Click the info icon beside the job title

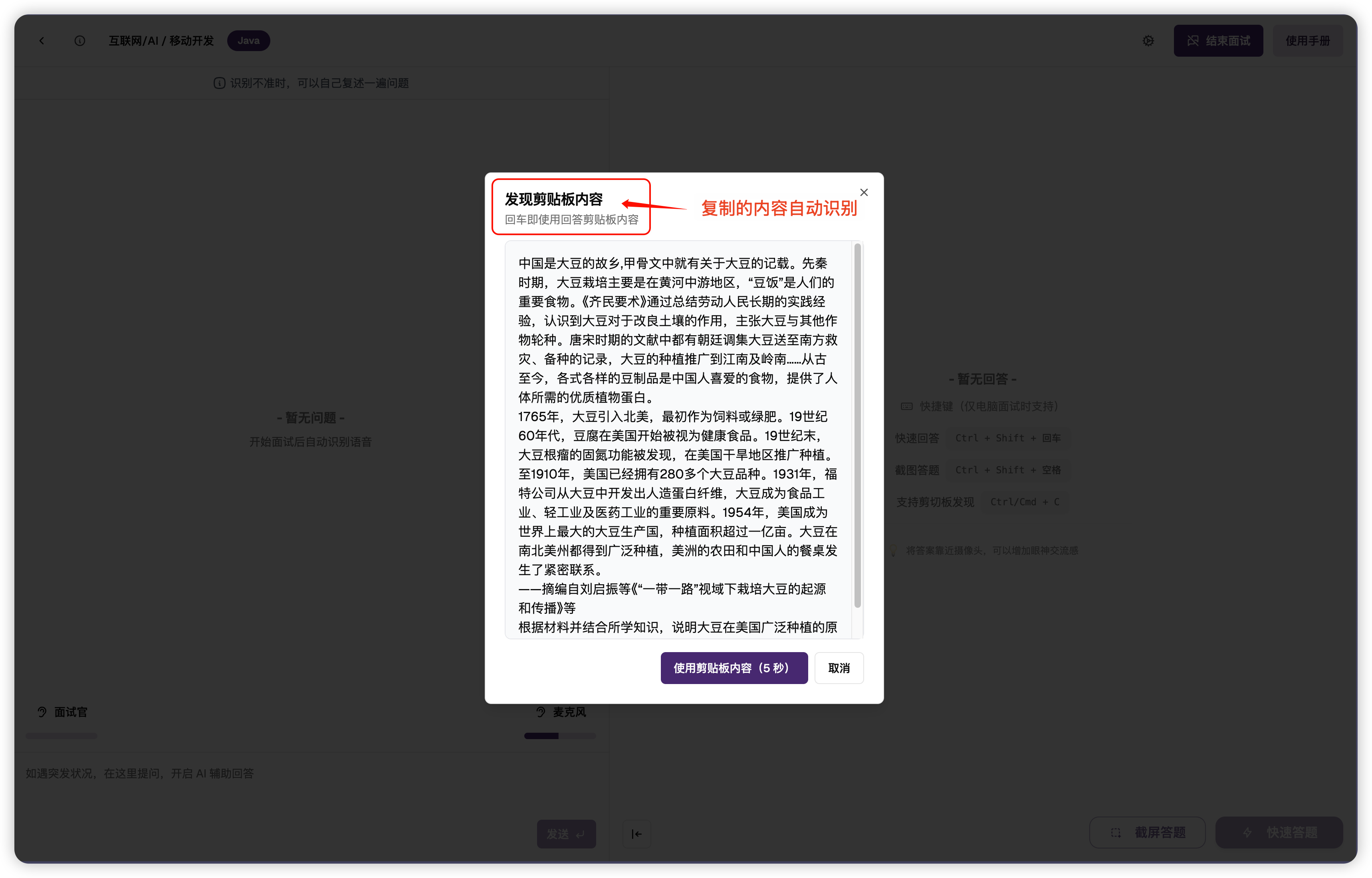click(x=80, y=40)
